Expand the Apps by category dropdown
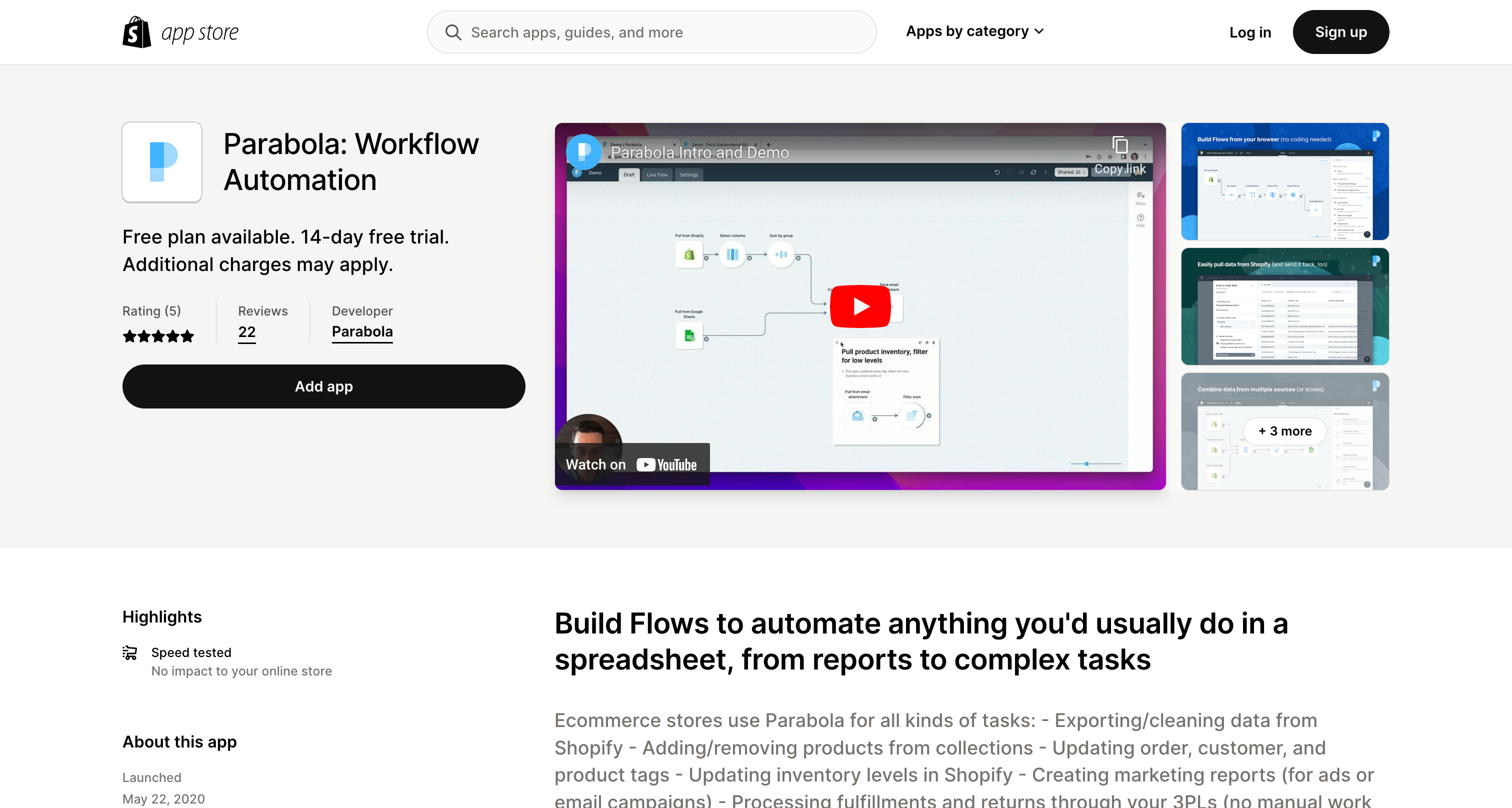 pos(975,31)
